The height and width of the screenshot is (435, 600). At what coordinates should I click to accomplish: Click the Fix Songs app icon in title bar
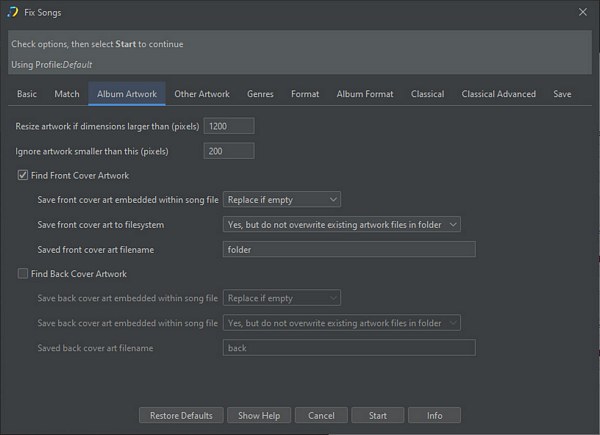[12, 12]
